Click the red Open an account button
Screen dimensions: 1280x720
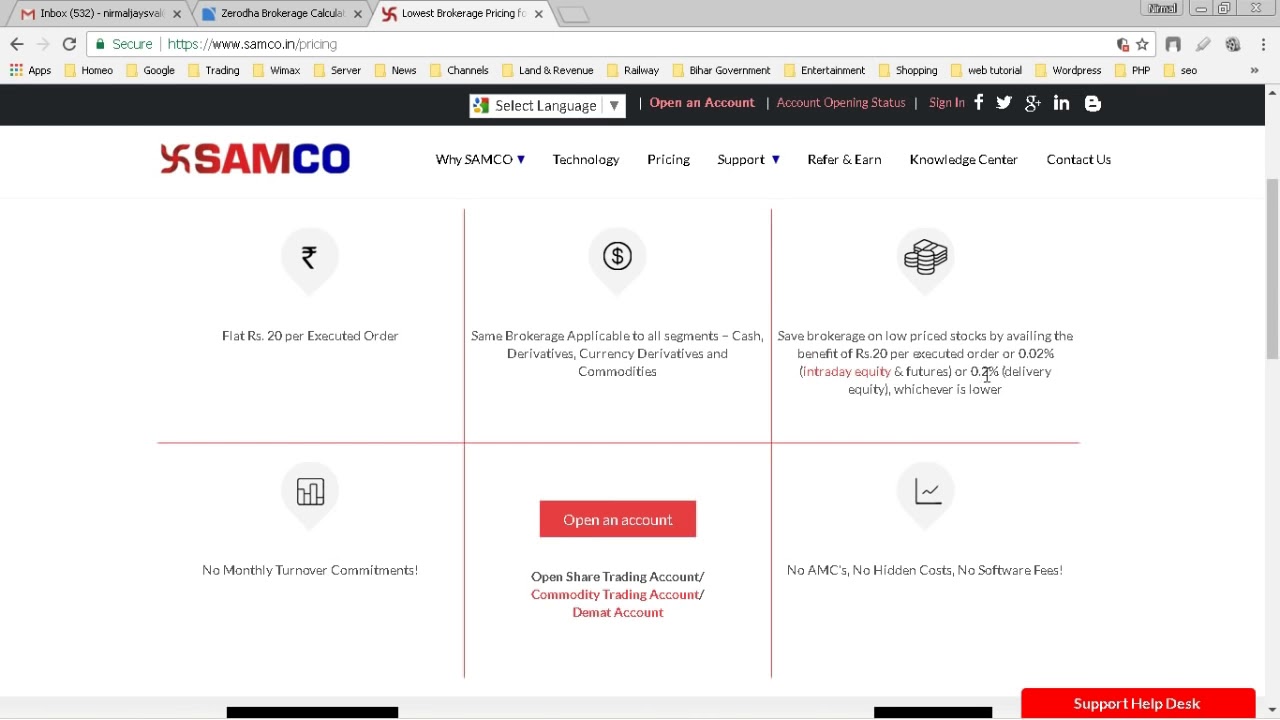618,519
